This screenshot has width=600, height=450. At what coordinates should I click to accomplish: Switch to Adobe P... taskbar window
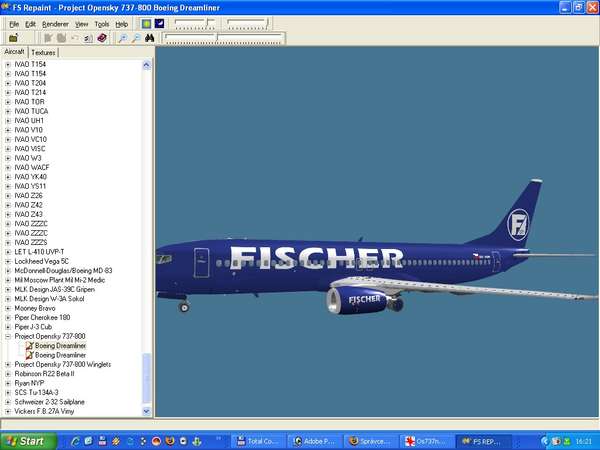pos(314,441)
